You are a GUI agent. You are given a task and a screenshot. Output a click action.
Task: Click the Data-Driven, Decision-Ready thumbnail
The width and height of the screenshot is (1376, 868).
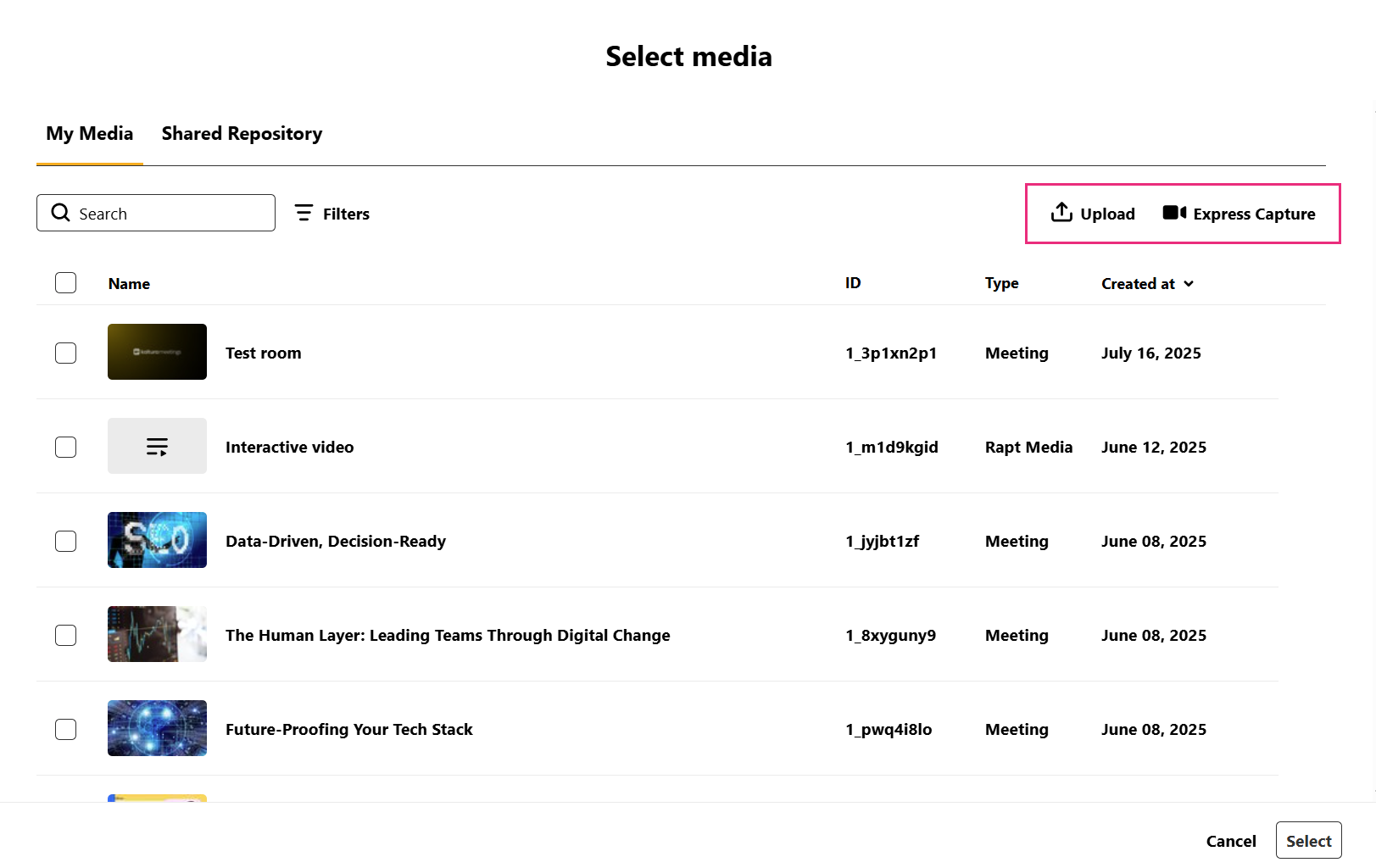pos(157,540)
